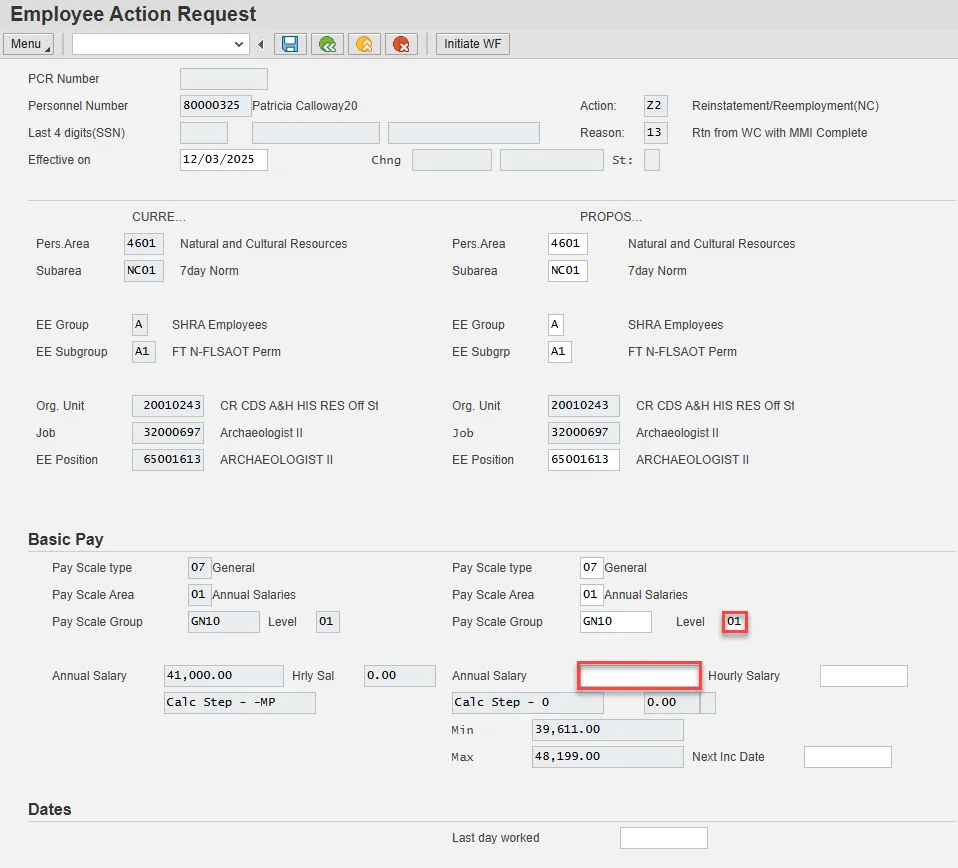Click the orange Exit icon
This screenshot has width=958, height=868.
364,44
